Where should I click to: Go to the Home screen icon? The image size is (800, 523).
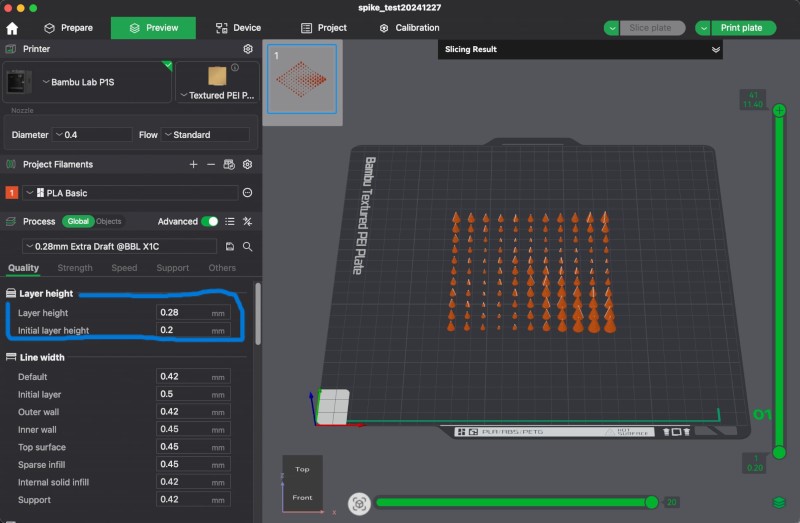12,28
